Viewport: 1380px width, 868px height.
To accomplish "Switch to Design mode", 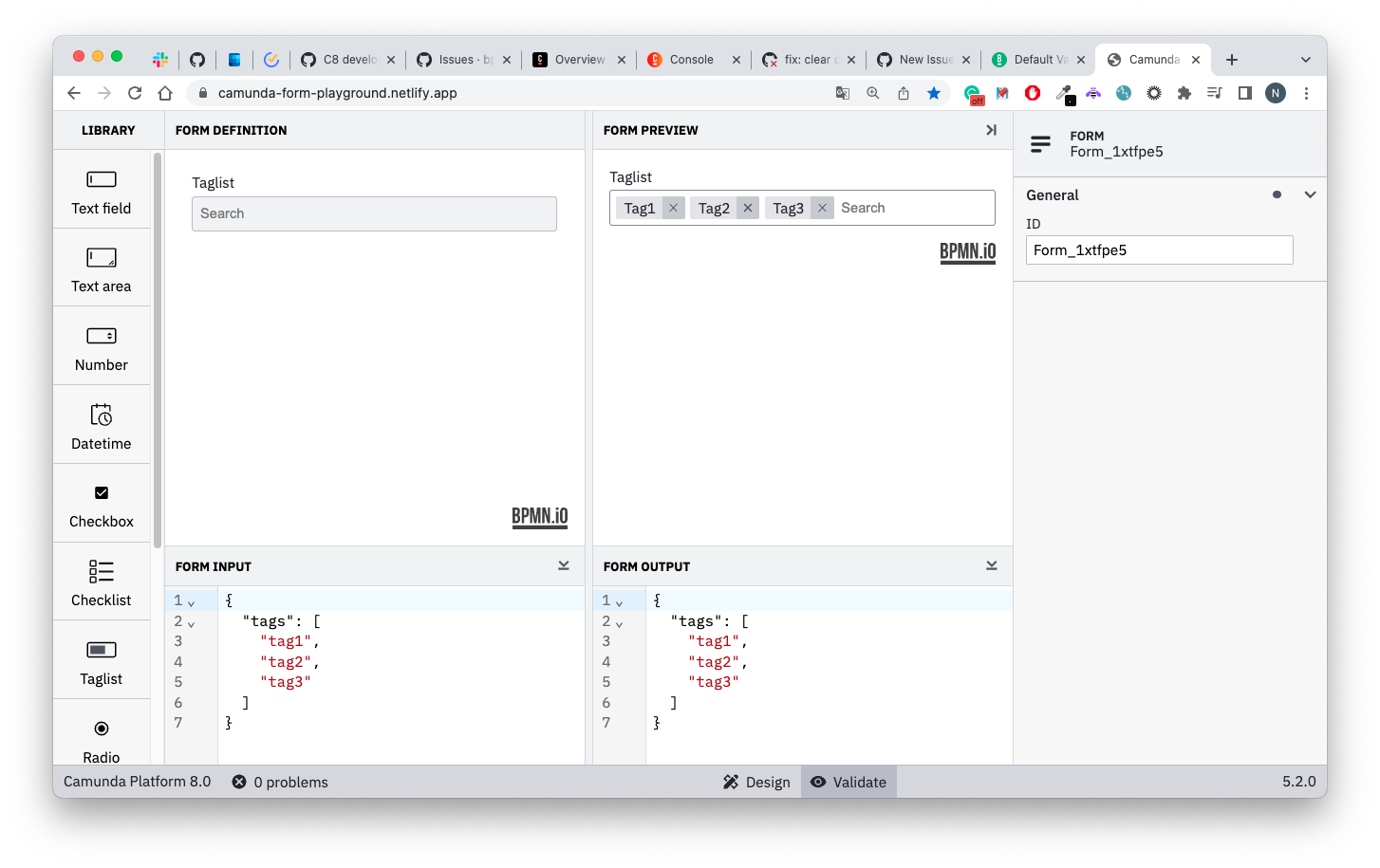I will pos(756,782).
